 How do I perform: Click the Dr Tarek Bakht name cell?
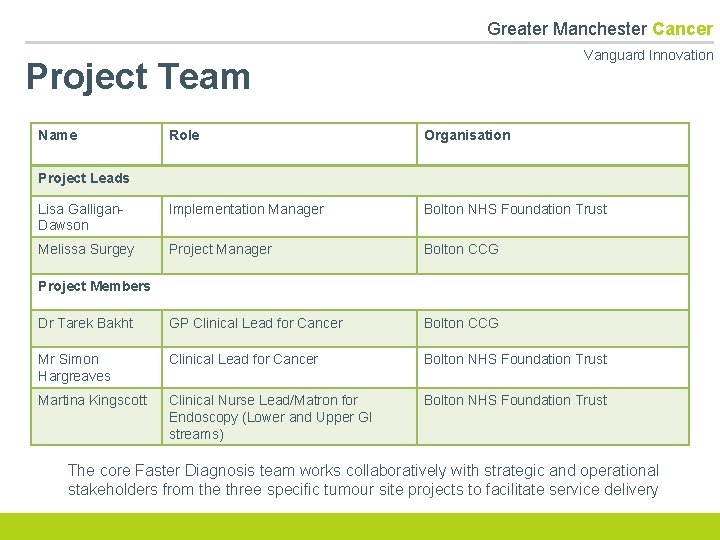click(96, 326)
